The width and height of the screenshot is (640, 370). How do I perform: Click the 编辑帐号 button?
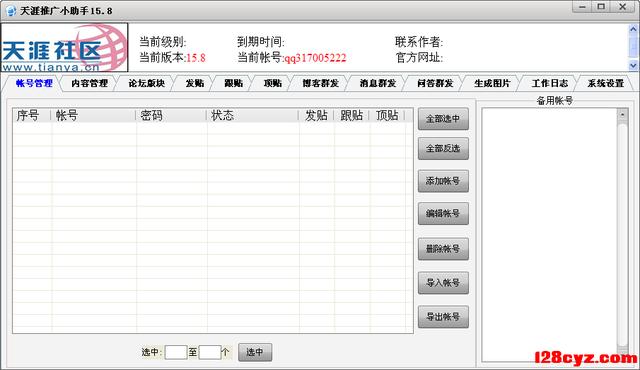coord(443,213)
